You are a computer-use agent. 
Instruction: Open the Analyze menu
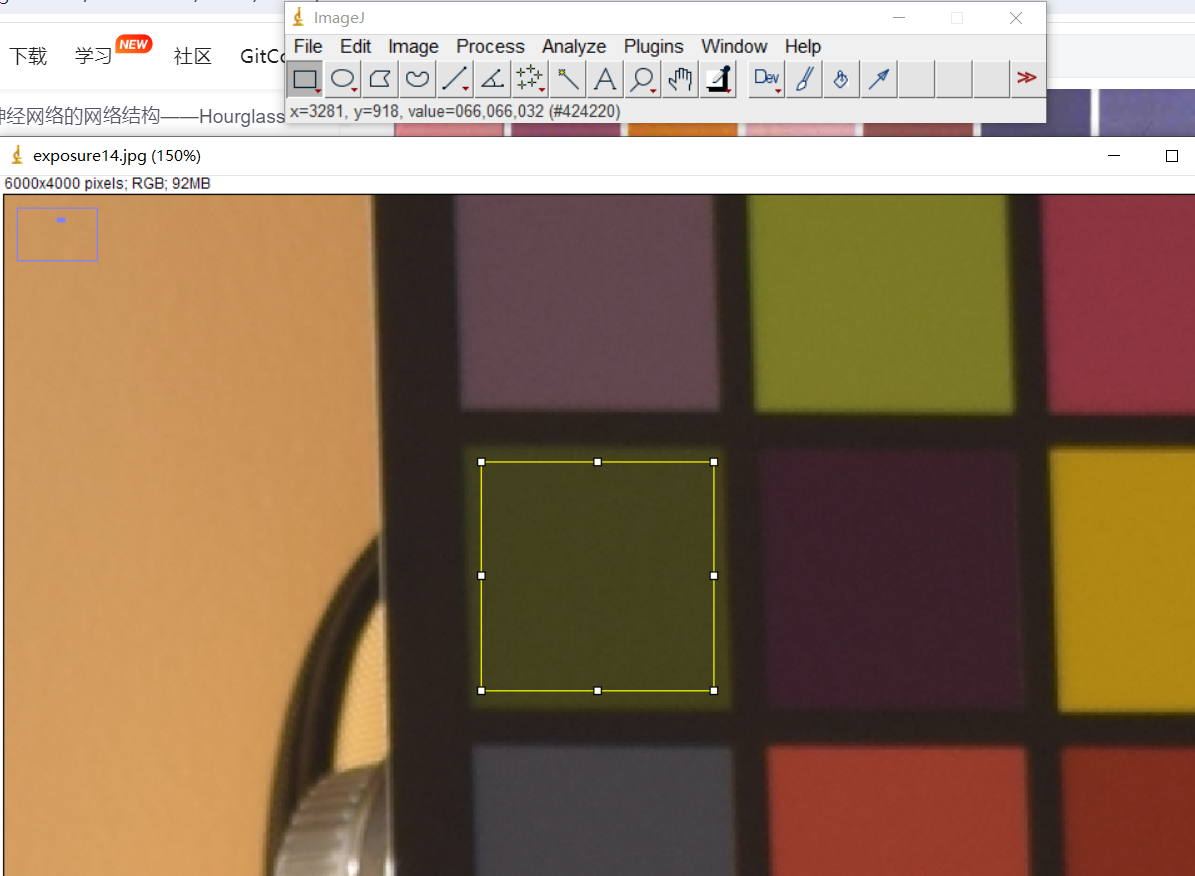pos(574,46)
